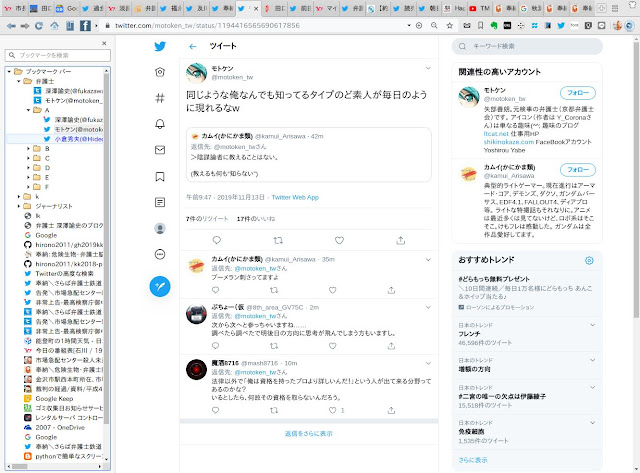Open Notifications bell icon

click(160, 124)
